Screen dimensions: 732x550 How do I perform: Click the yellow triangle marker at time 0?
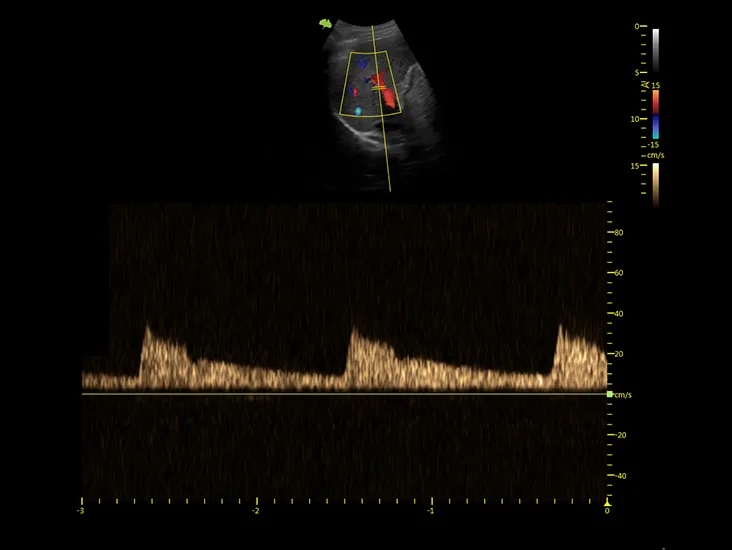pyautogui.click(x=607, y=503)
